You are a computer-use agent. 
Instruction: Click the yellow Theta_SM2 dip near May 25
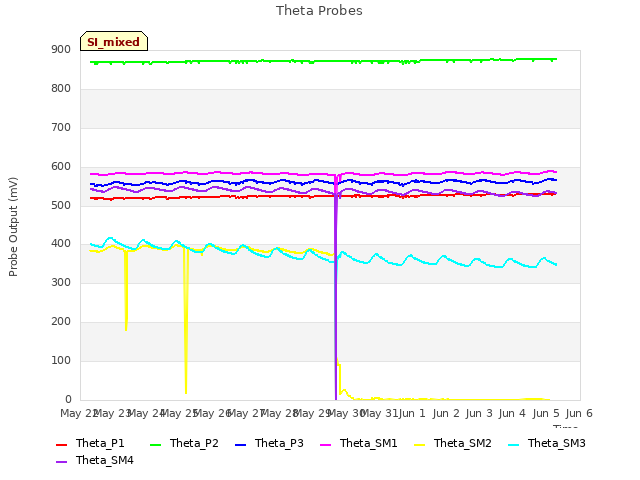click(x=186, y=321)
